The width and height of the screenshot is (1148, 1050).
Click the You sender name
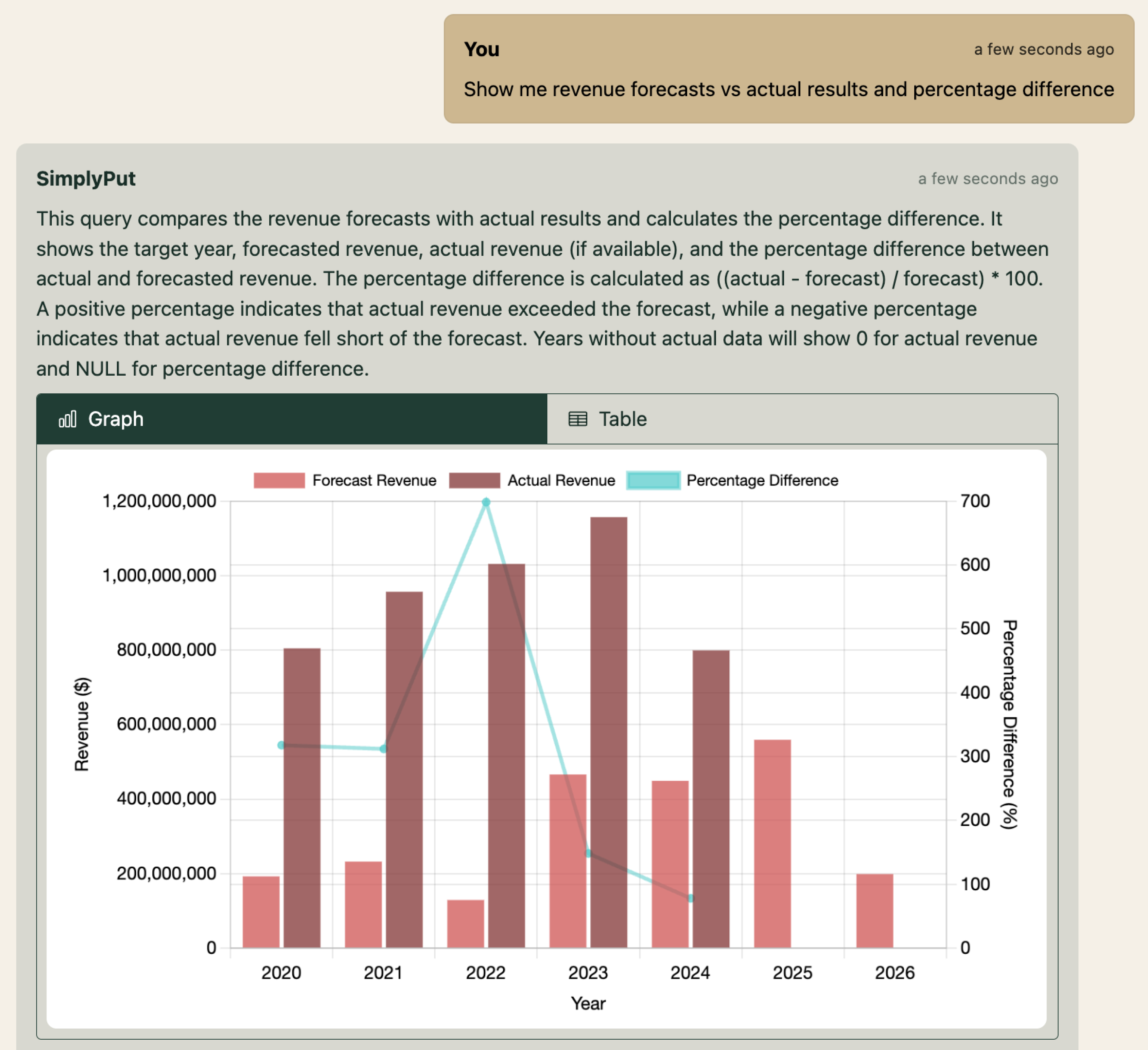[482, 49]
